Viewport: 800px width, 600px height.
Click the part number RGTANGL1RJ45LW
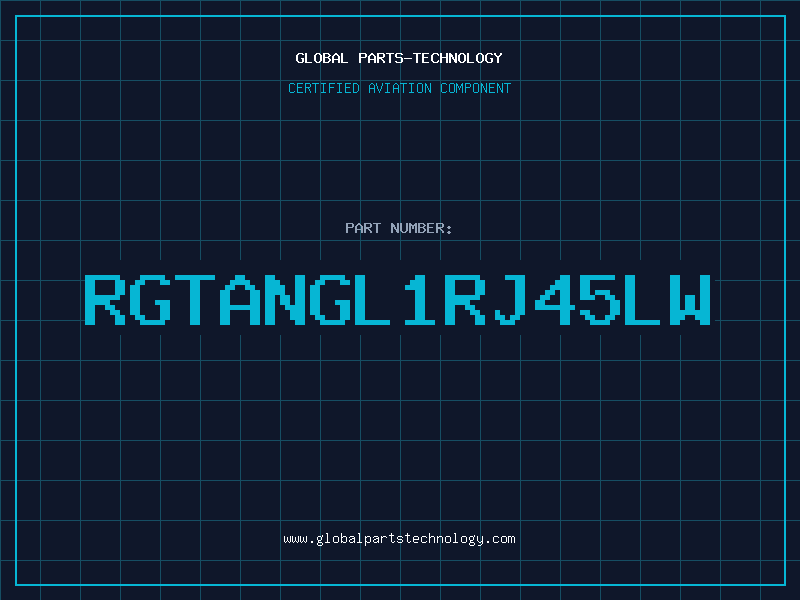tap(397, 300)
